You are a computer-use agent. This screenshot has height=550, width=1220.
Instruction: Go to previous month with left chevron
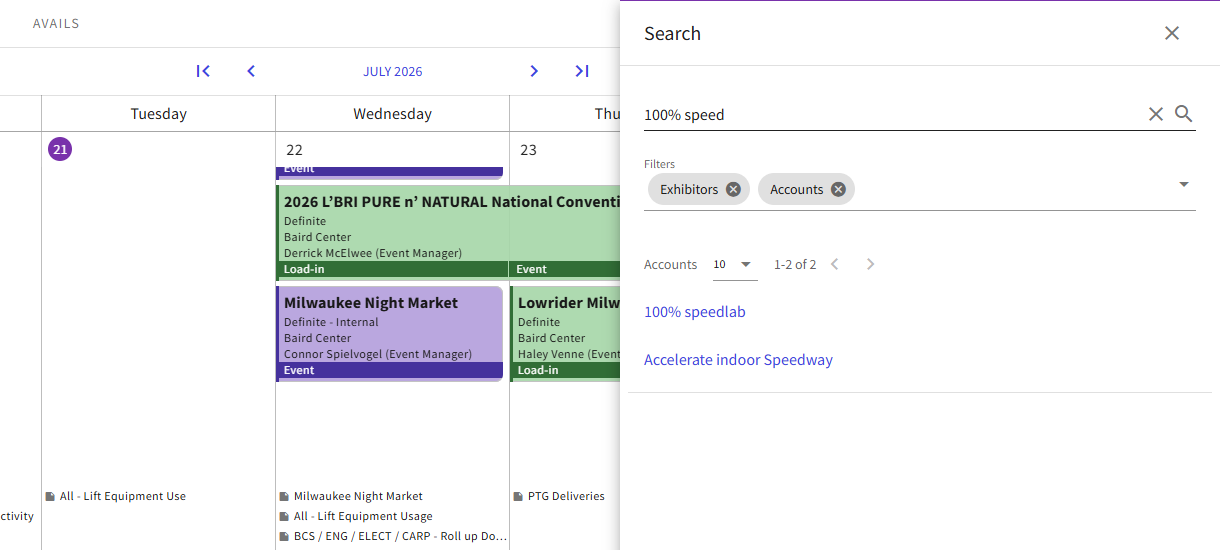251,71
